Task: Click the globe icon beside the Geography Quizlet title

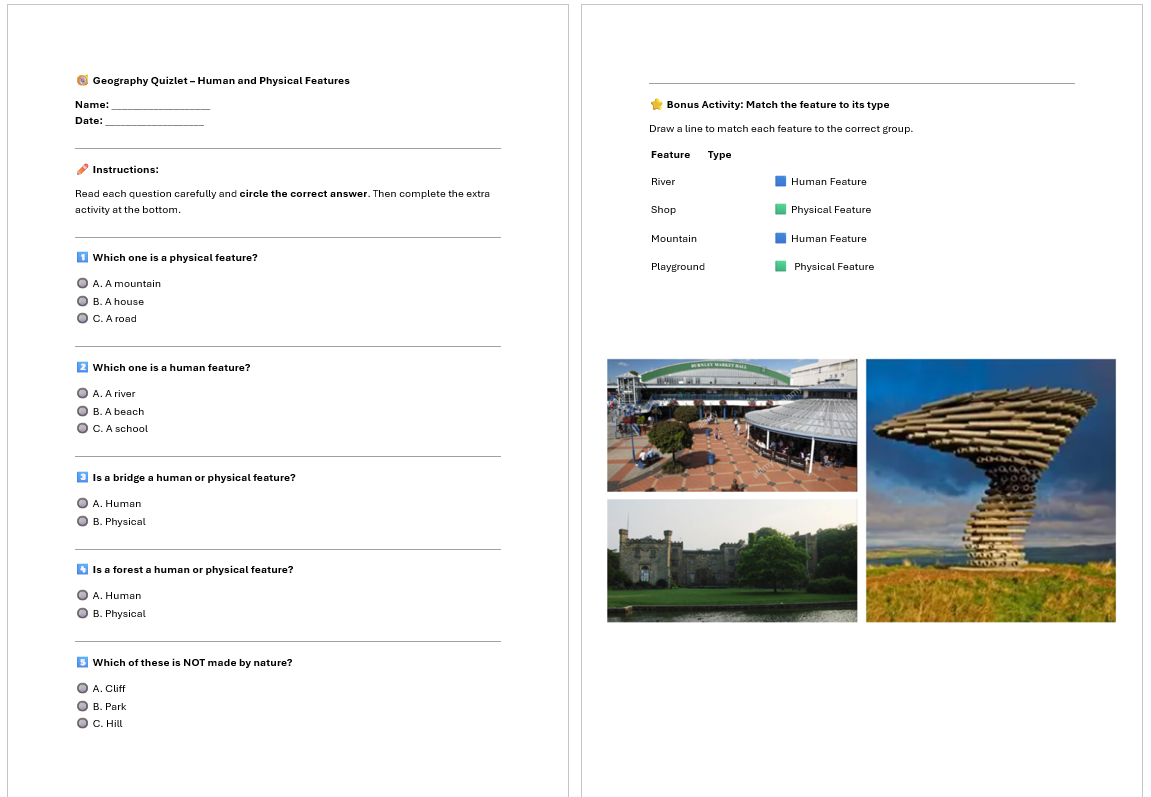Action: click(82, 80)
